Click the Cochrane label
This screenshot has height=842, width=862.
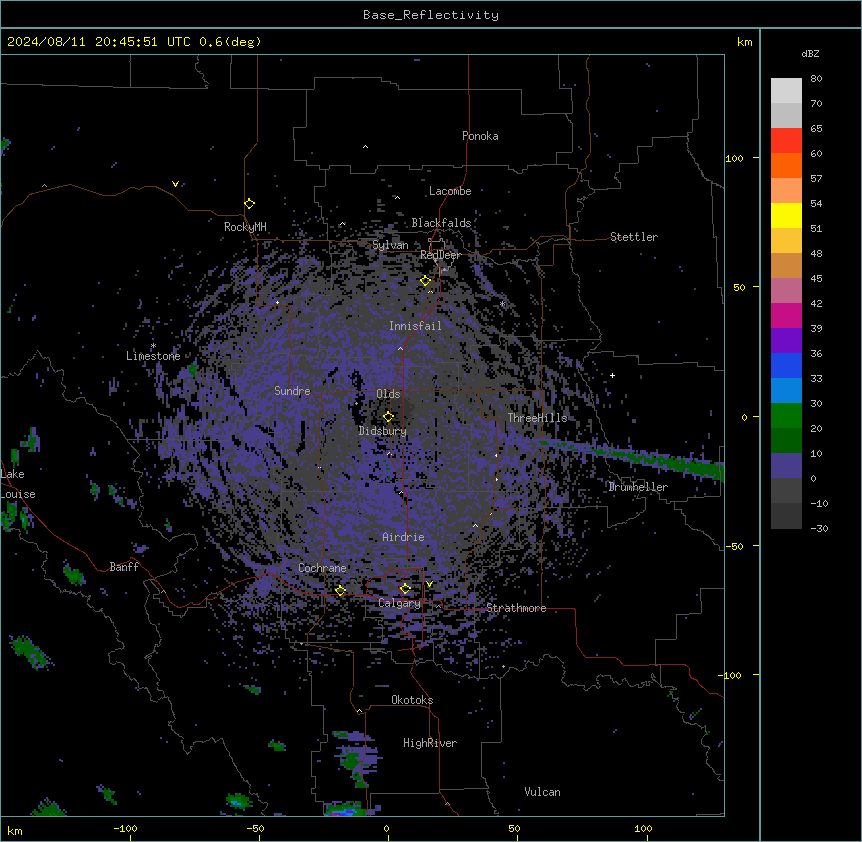point(322,568)
